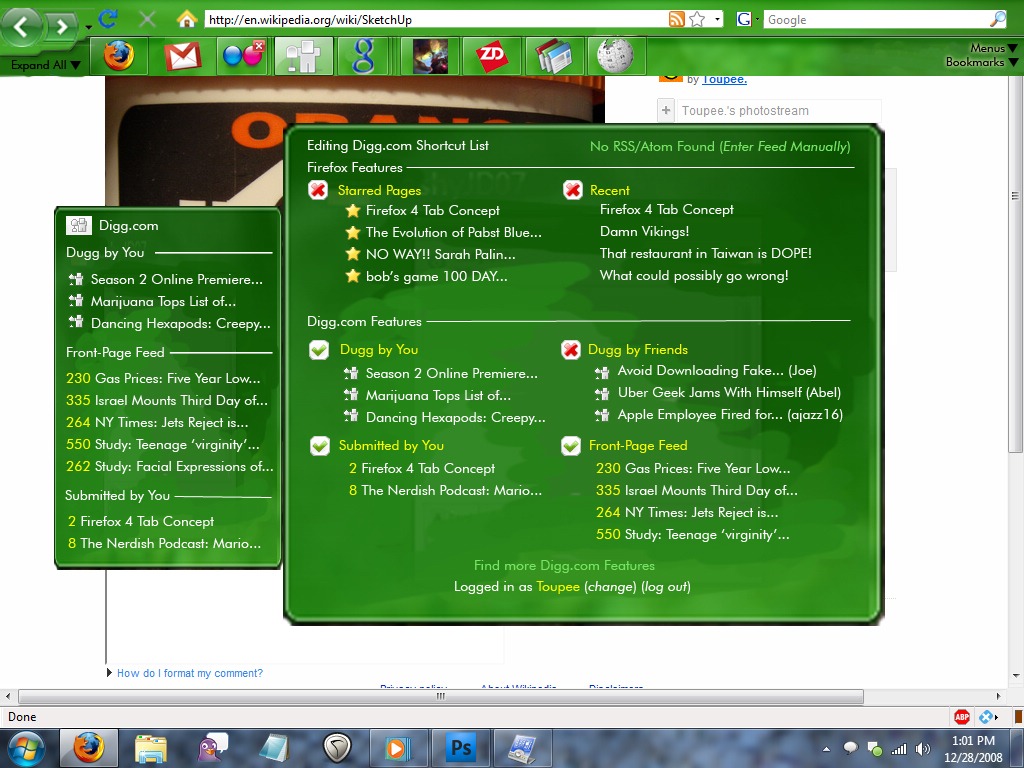Viewport: 1024px width, 768px height.
Task: Open the Windows Start orb
Action: pyautogui.click(x=25, y=748)
